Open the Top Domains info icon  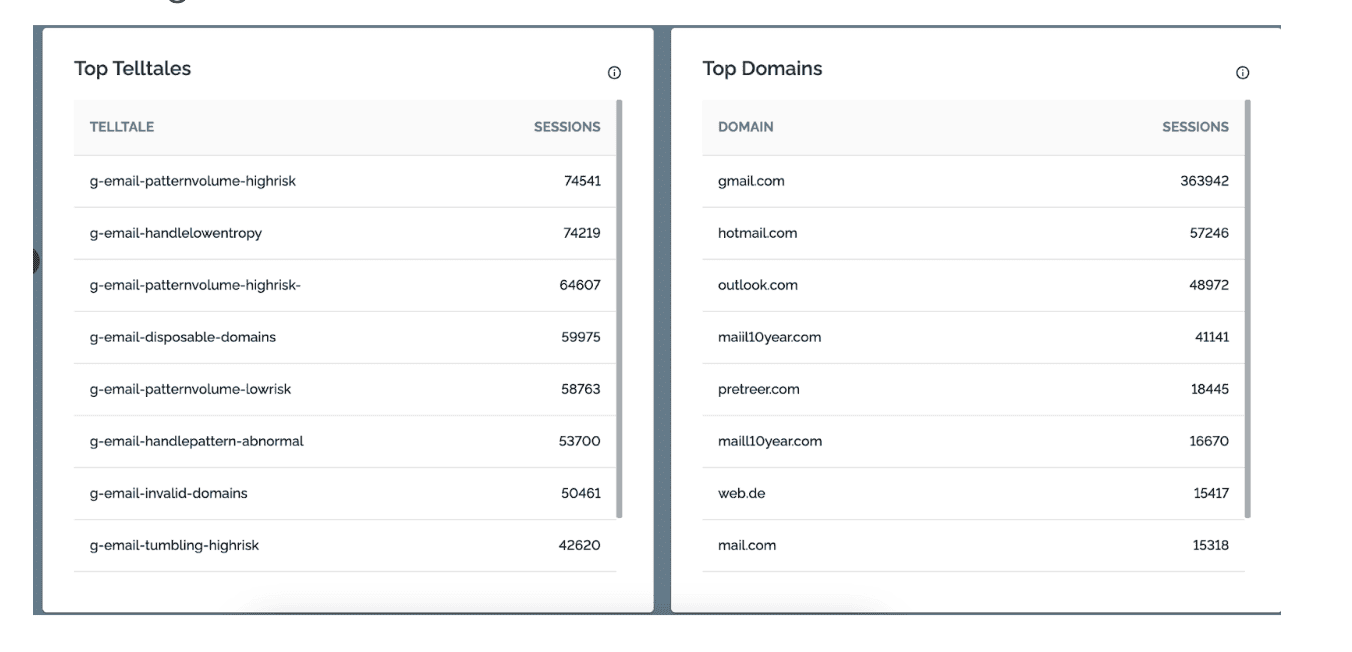tap(1242, 73)
